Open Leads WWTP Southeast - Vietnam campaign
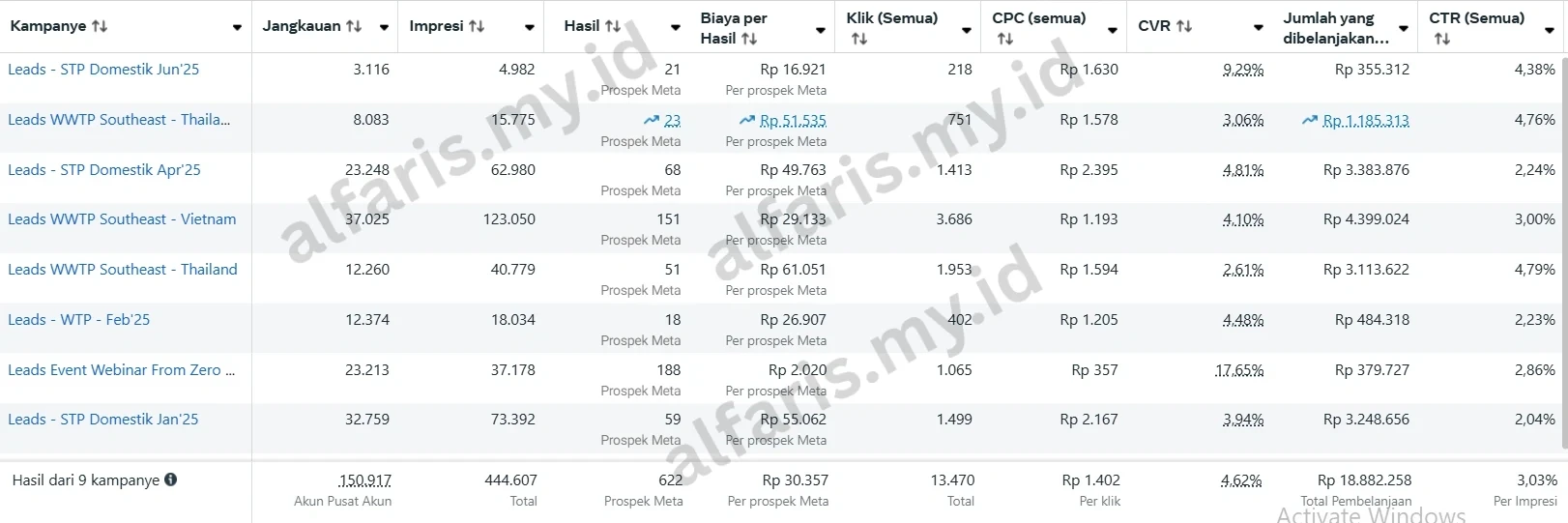1568x523 pixels. point(122,219)
